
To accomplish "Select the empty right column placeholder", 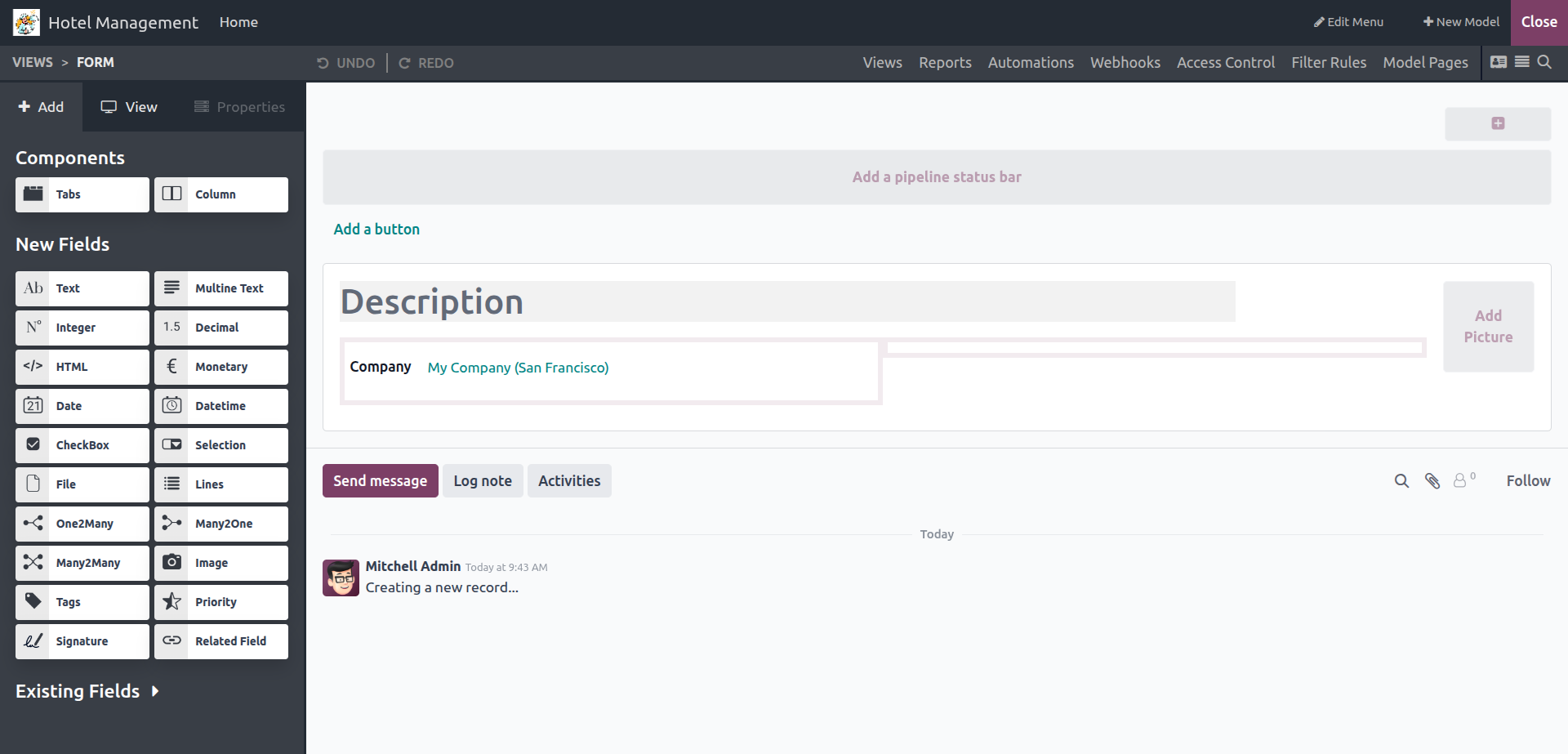I will pyautogui.click(x=1155, y=348).
